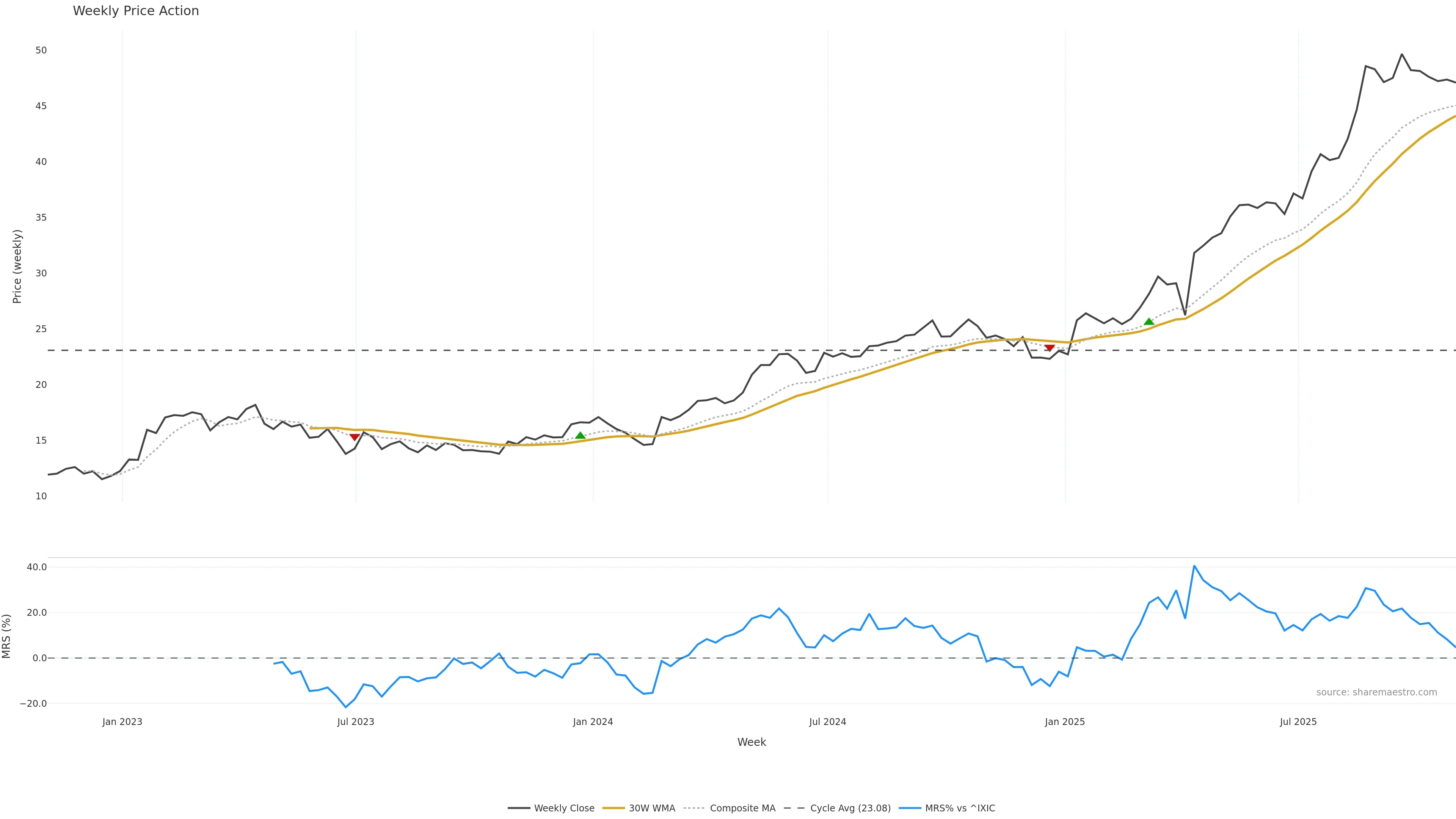Click the MRS (%) axis title
Screen dimensions: 1456x819
(7, 636)
